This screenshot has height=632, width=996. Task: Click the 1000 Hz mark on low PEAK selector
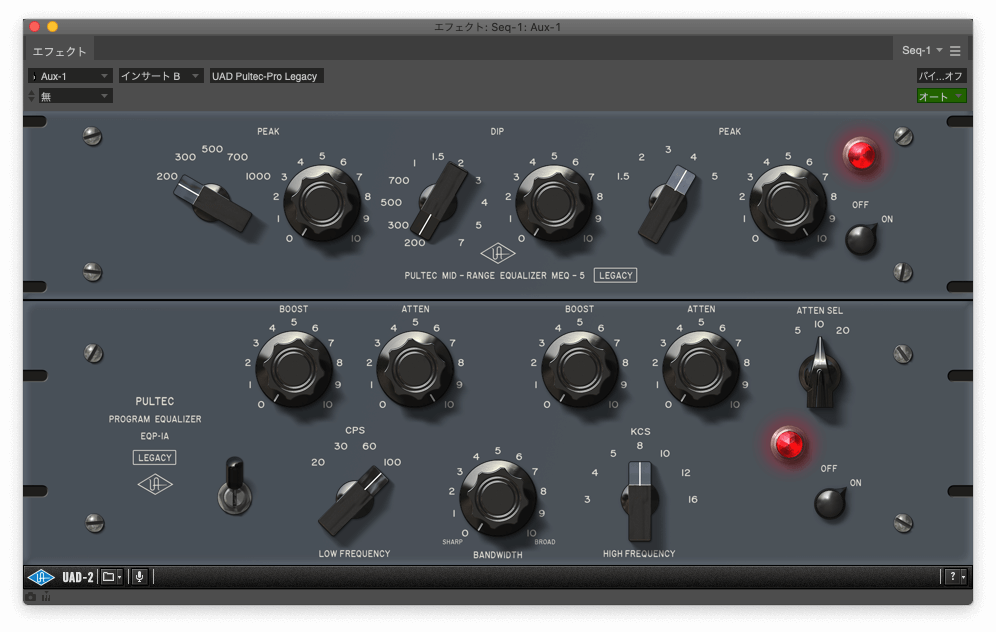258,176
